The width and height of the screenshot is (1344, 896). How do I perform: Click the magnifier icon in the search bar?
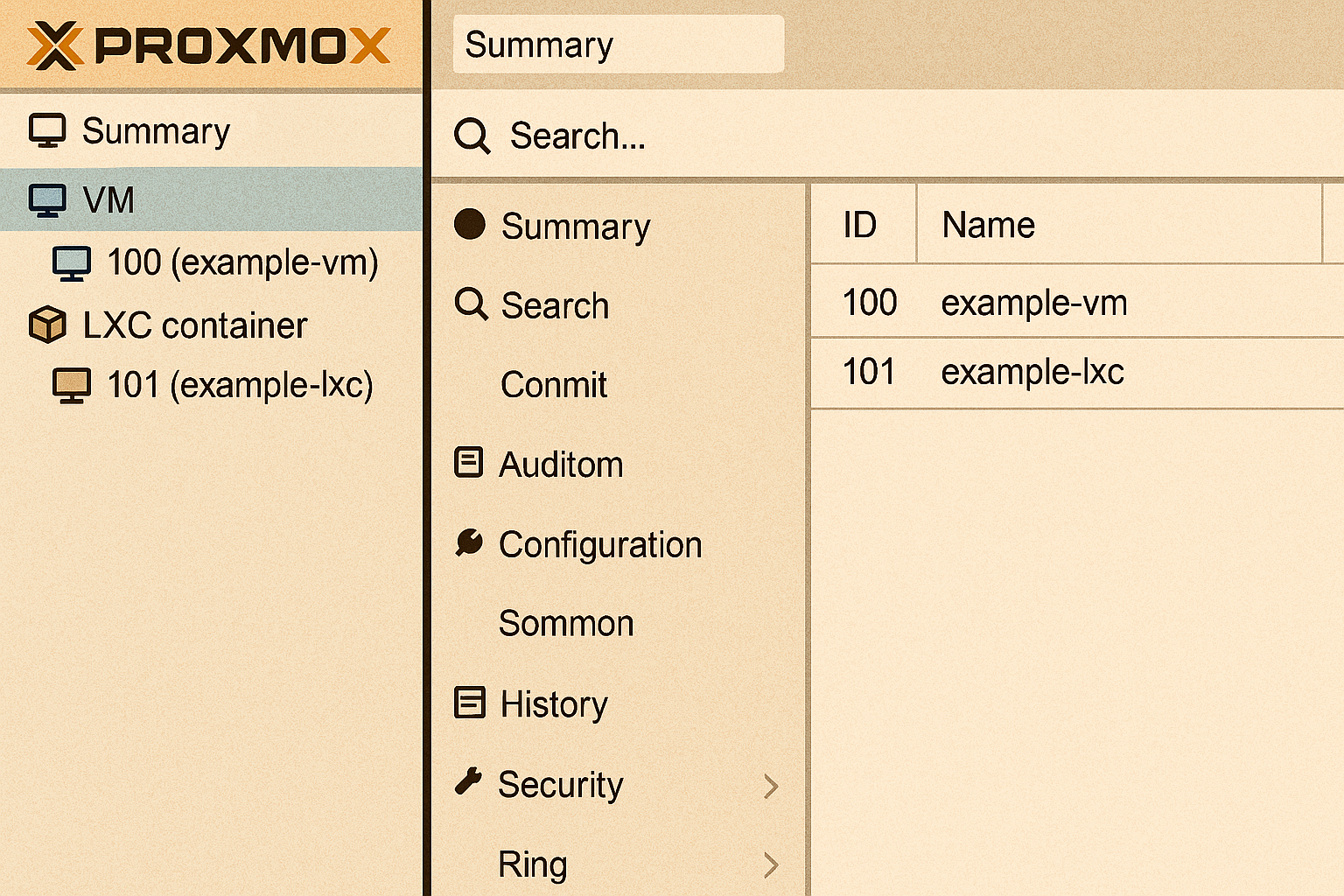tap(472, 136)
